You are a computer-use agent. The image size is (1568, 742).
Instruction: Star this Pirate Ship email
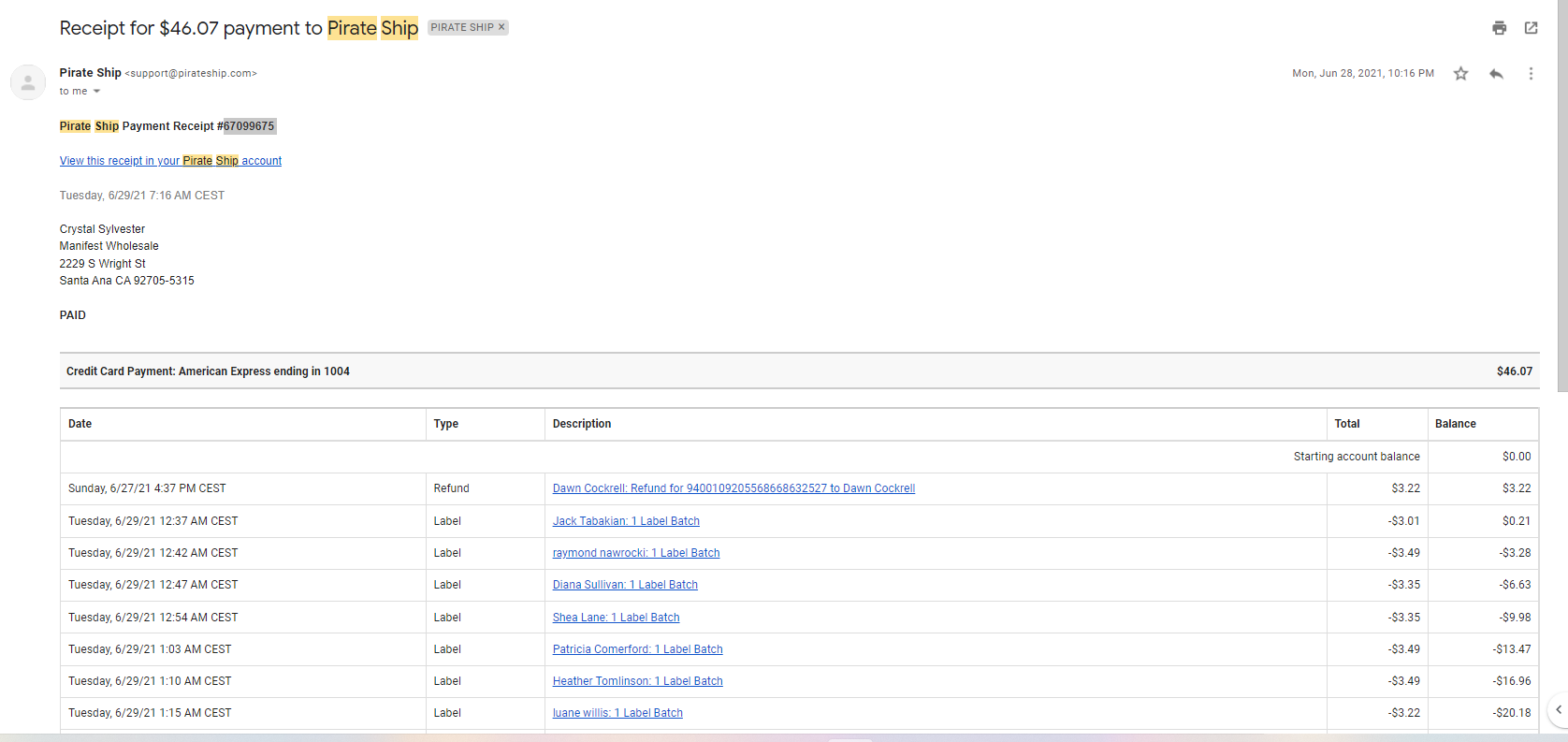click(x=1460, y=73)
